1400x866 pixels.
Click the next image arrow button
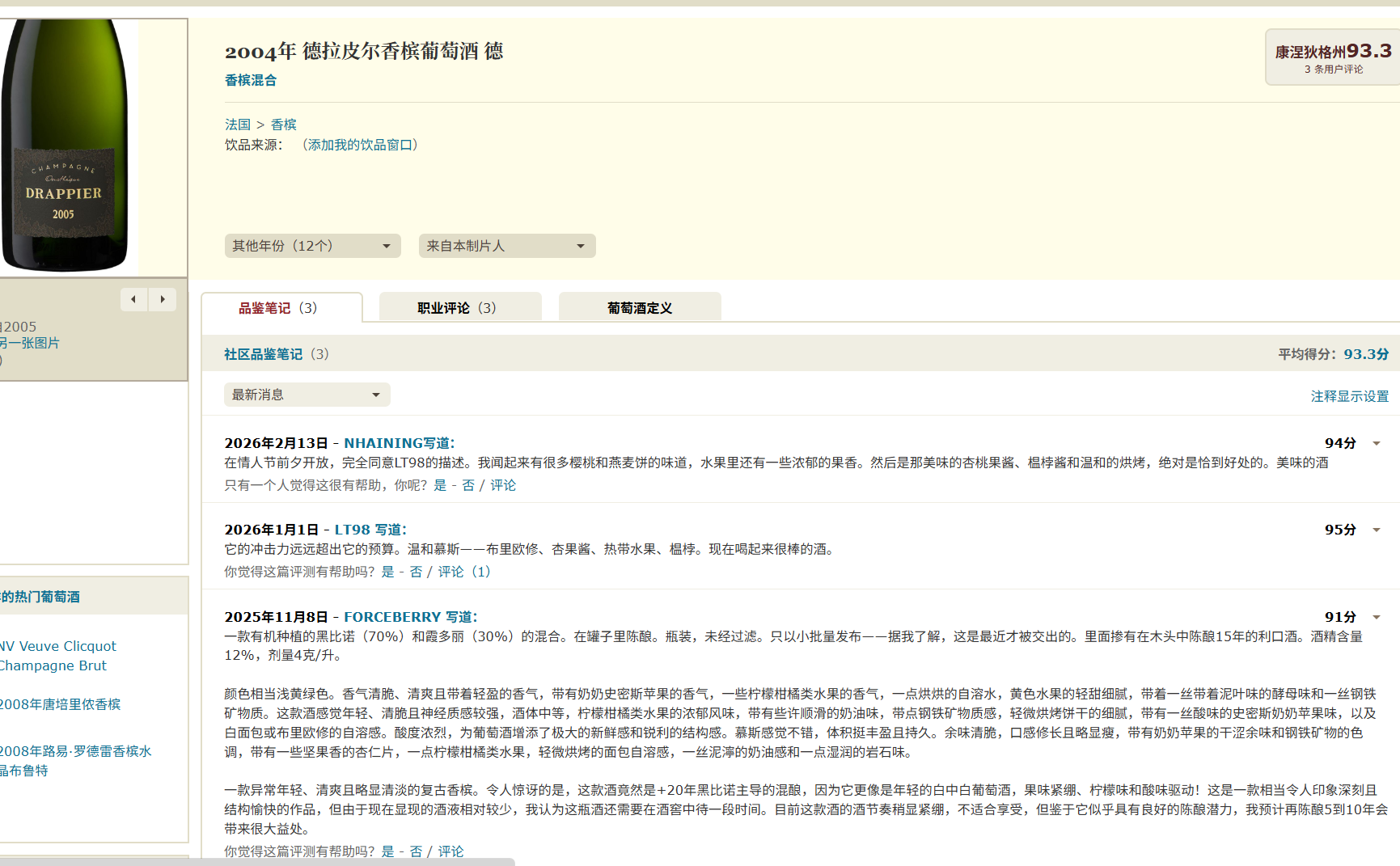tap(163, 299)
